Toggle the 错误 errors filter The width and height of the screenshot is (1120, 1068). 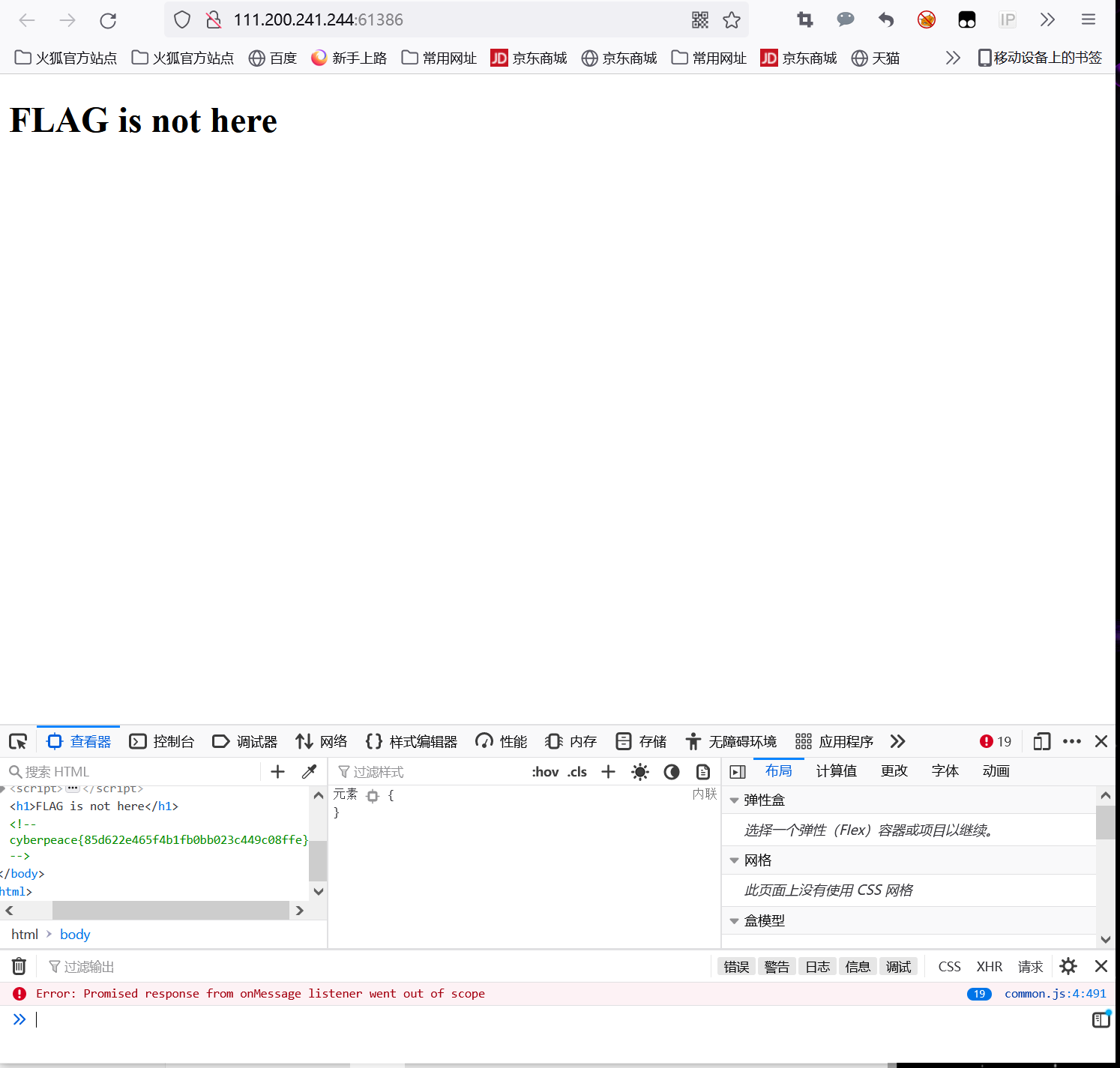coord(737,967)
